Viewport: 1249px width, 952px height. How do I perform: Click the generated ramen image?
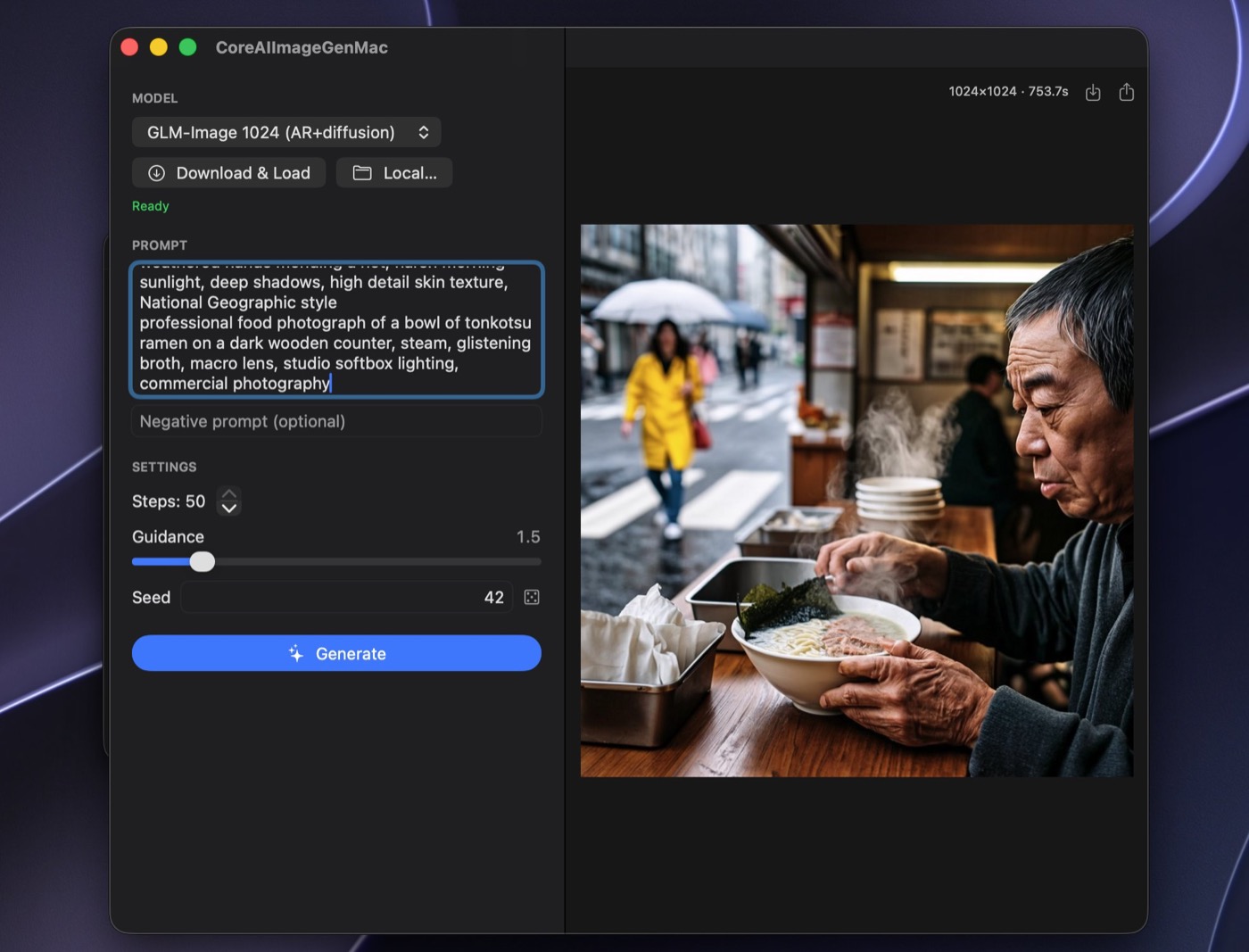(857, 501)
